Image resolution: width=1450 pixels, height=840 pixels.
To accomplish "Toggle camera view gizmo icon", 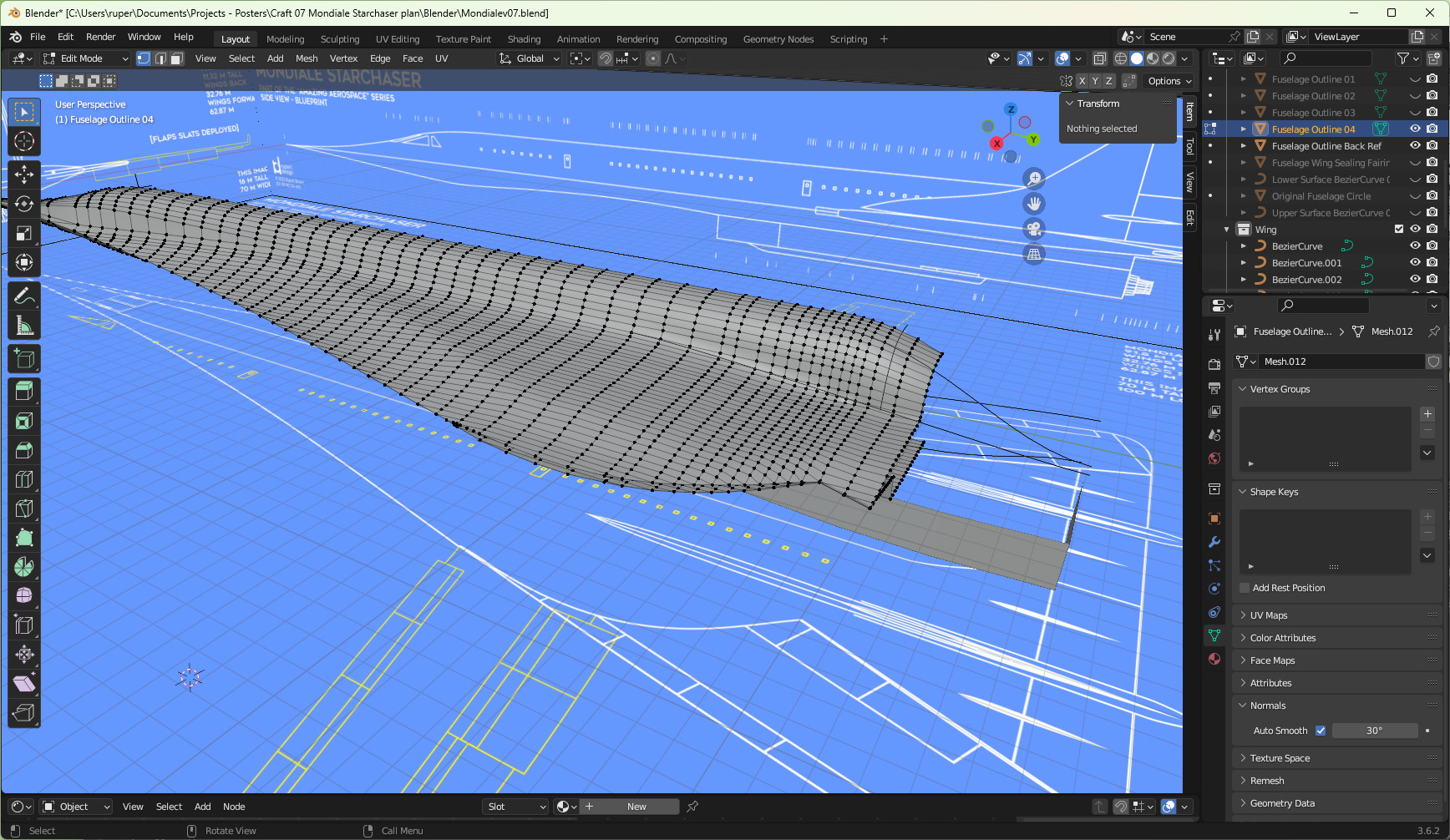I will (x=1034, y=229).
